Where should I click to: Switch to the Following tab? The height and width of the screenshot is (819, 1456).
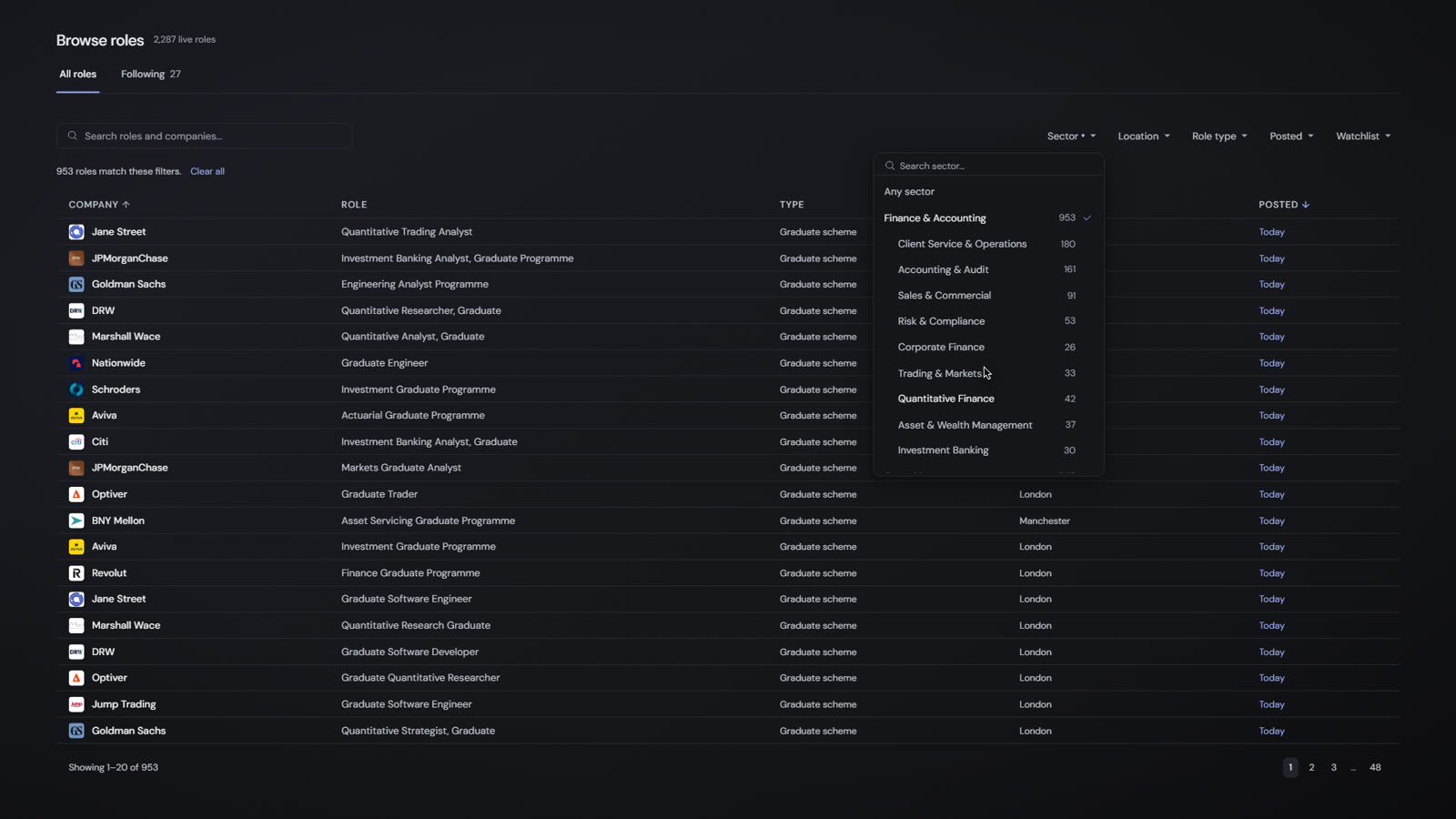(151, 75)
